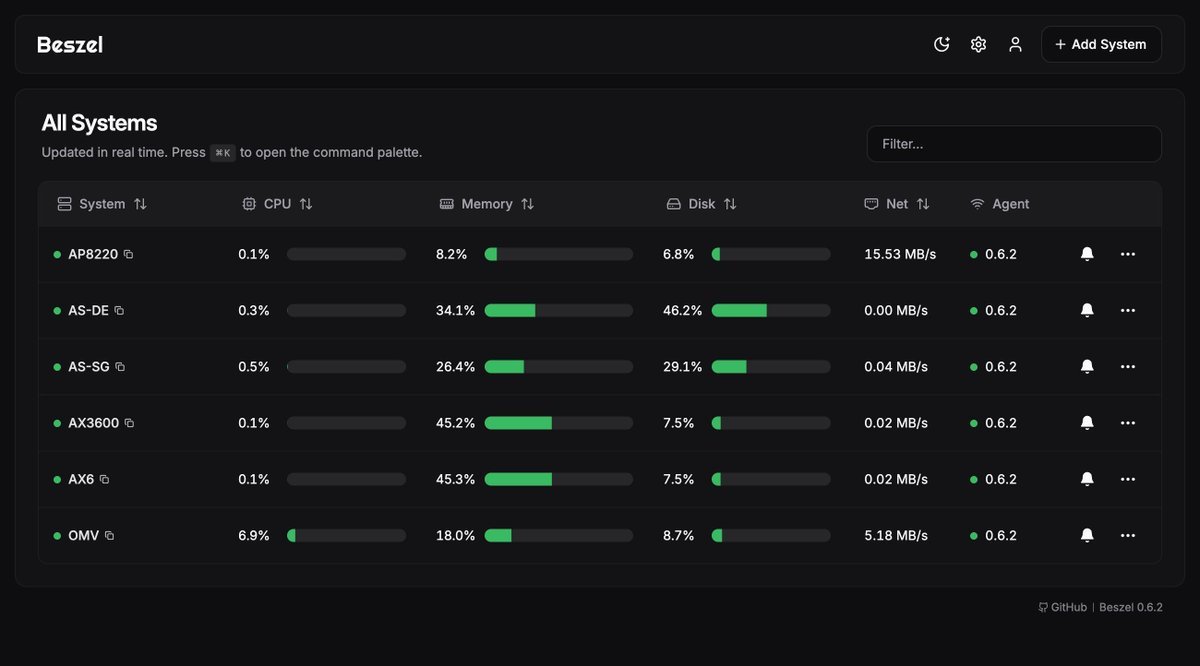Click the Add System button
Image resolution: width=1200 pixels, height=666 pixels.
click(x=1101, y=44)
